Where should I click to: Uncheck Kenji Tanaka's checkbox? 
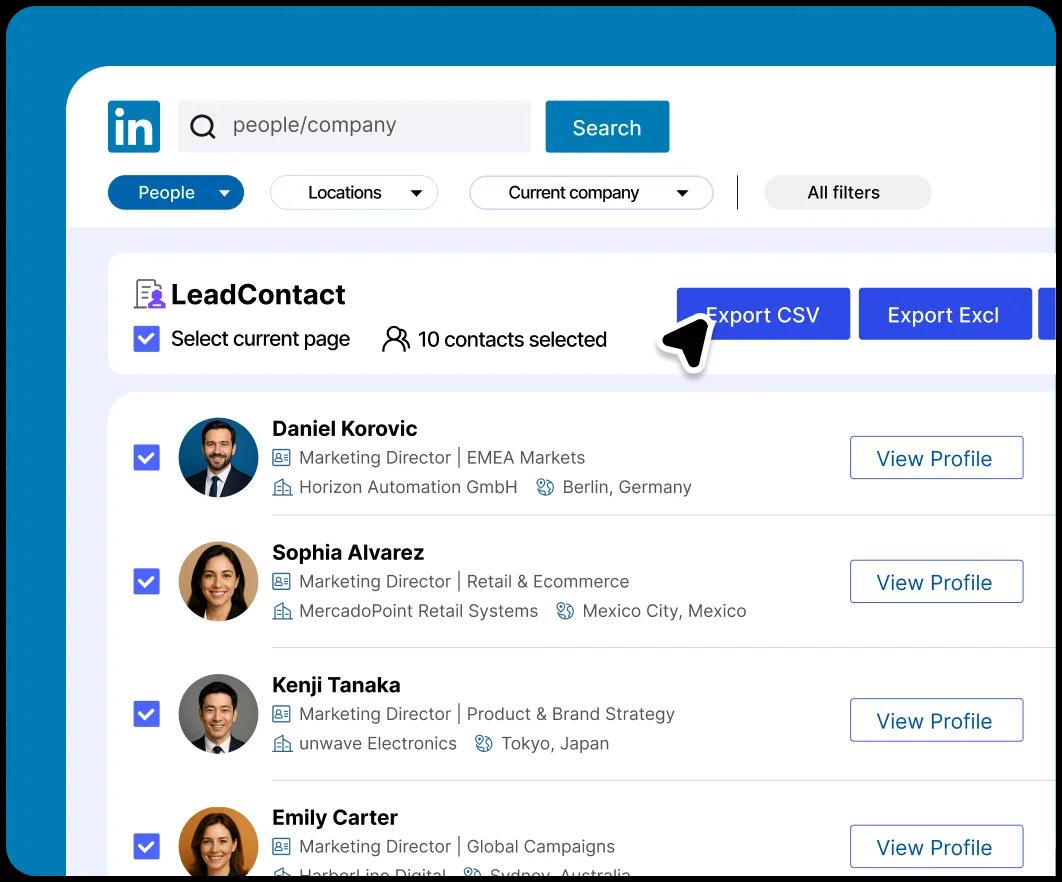click(146, 714)
